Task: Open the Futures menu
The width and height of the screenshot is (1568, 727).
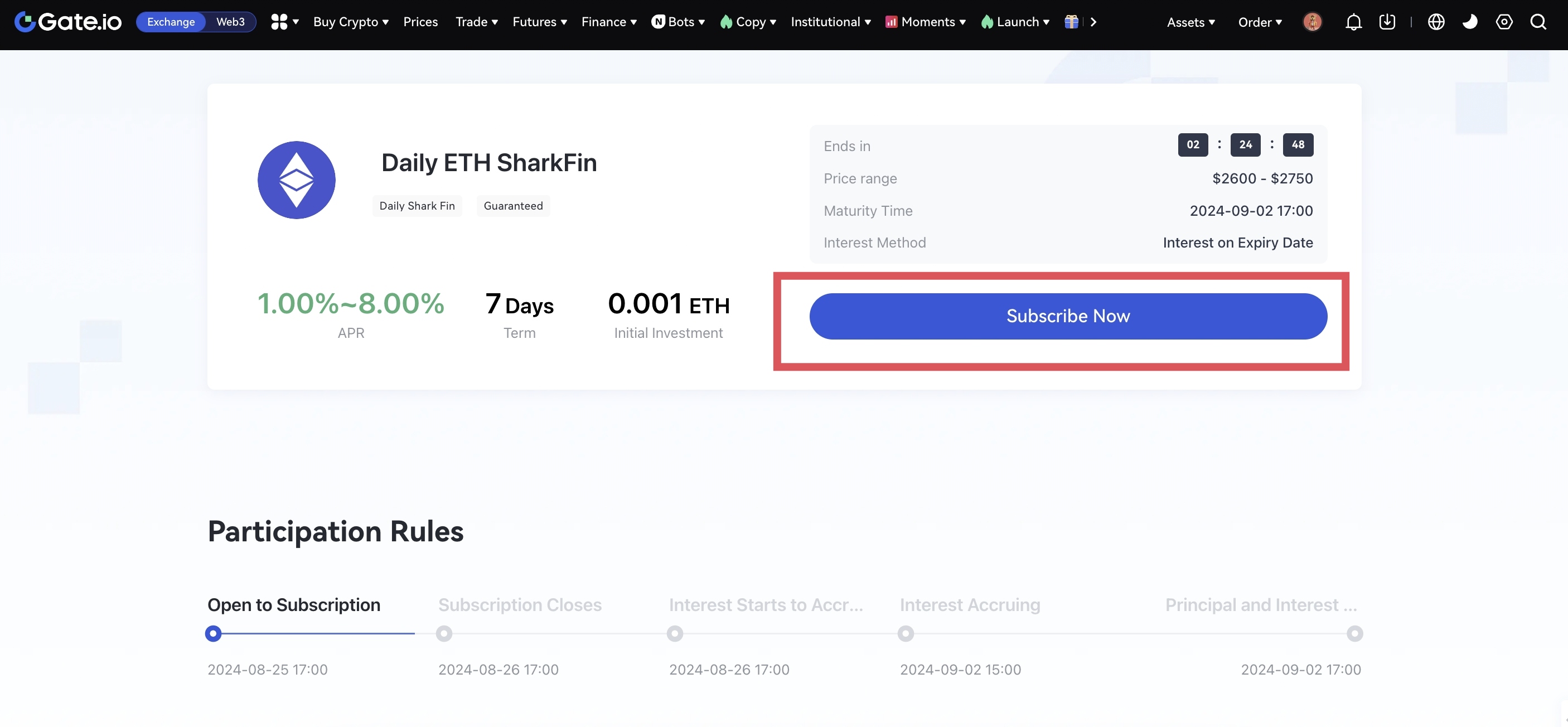Action: 539,22
